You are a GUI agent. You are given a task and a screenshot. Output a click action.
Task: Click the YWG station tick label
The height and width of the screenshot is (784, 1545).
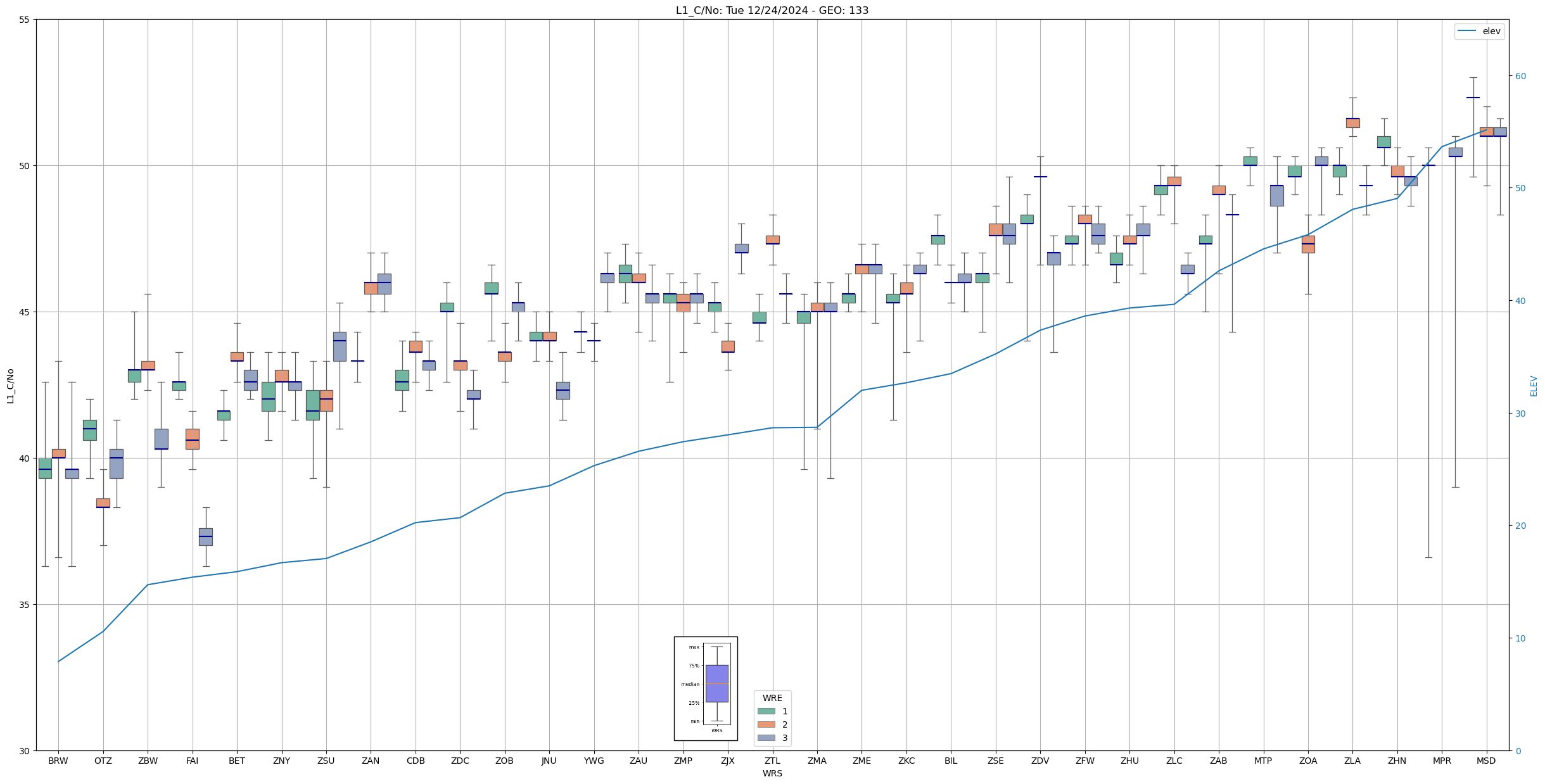coord(594,761)
